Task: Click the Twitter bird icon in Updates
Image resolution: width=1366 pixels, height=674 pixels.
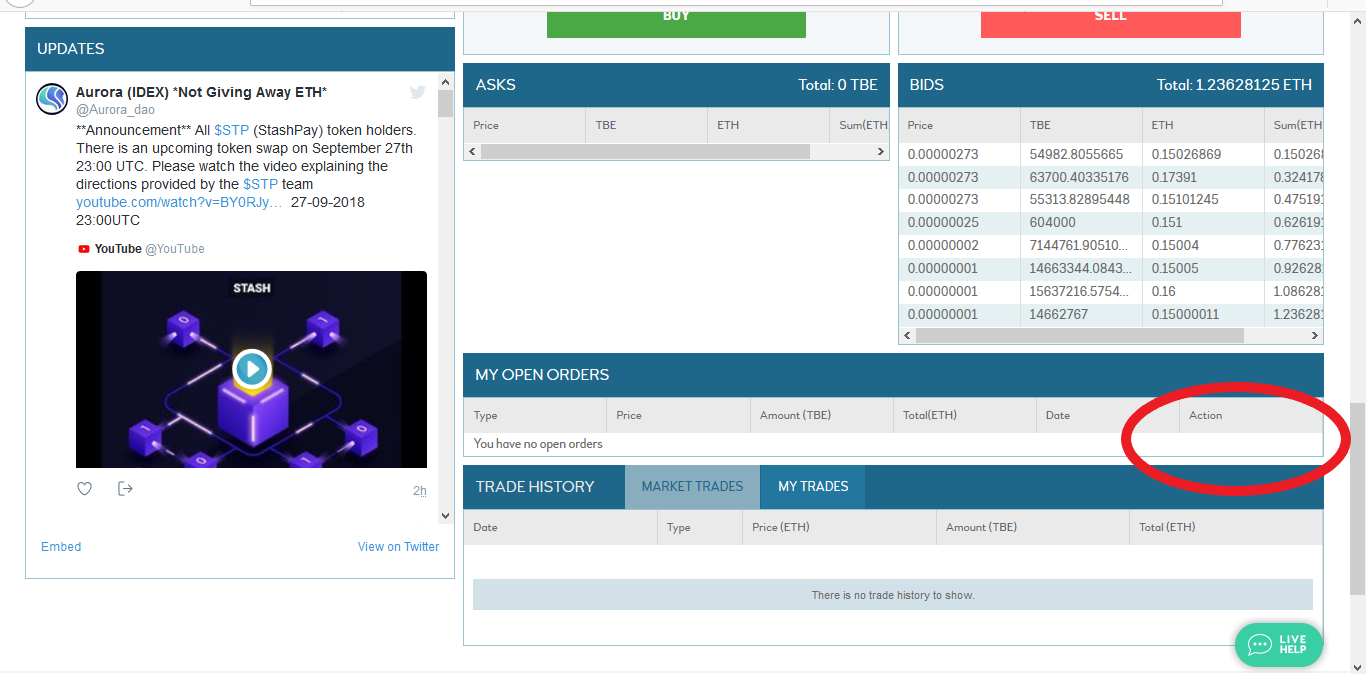Action: click(417, 92)
